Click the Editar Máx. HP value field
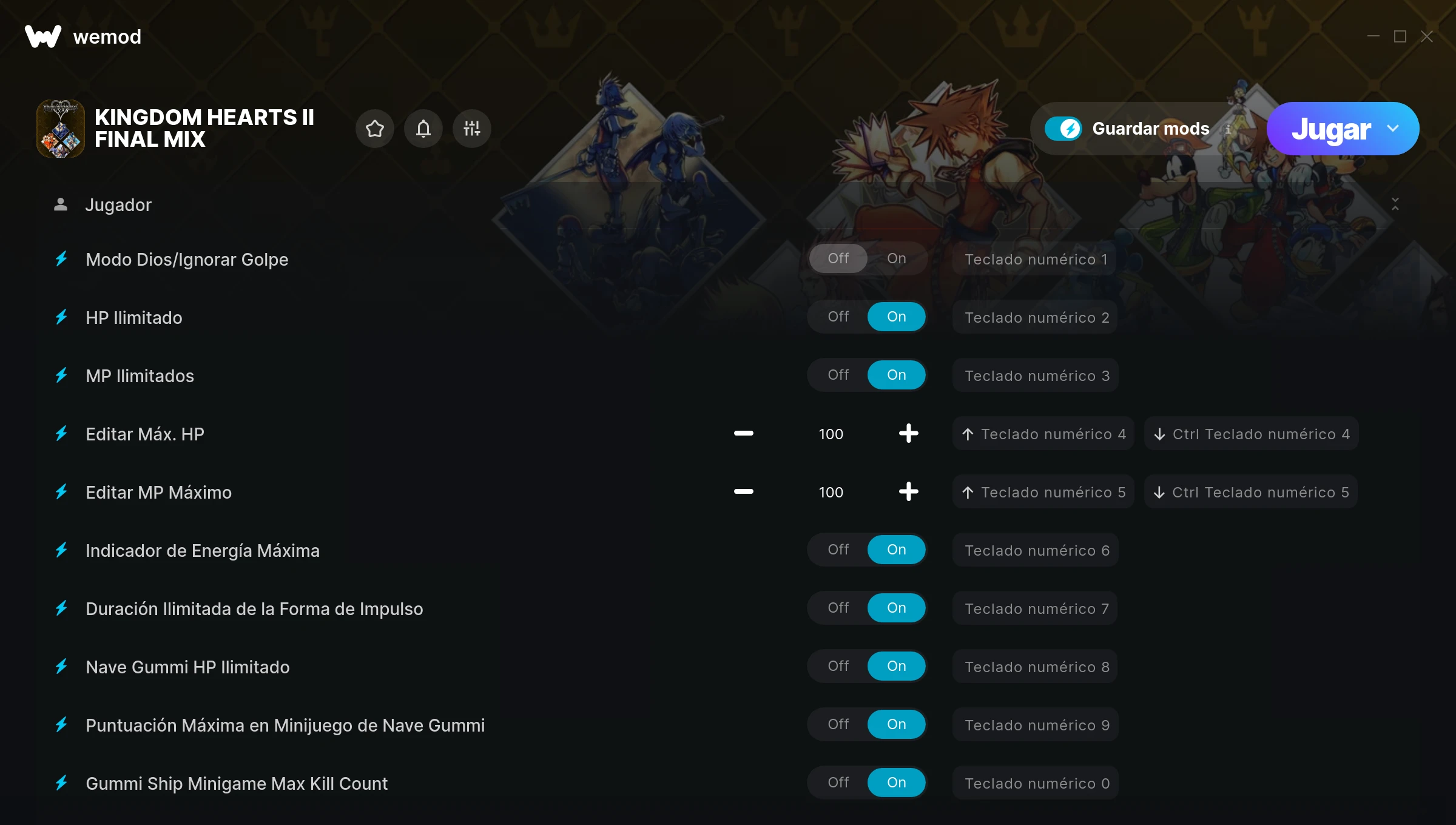The height and width of the screenshot is (825, 1456). tap(831, 434)
